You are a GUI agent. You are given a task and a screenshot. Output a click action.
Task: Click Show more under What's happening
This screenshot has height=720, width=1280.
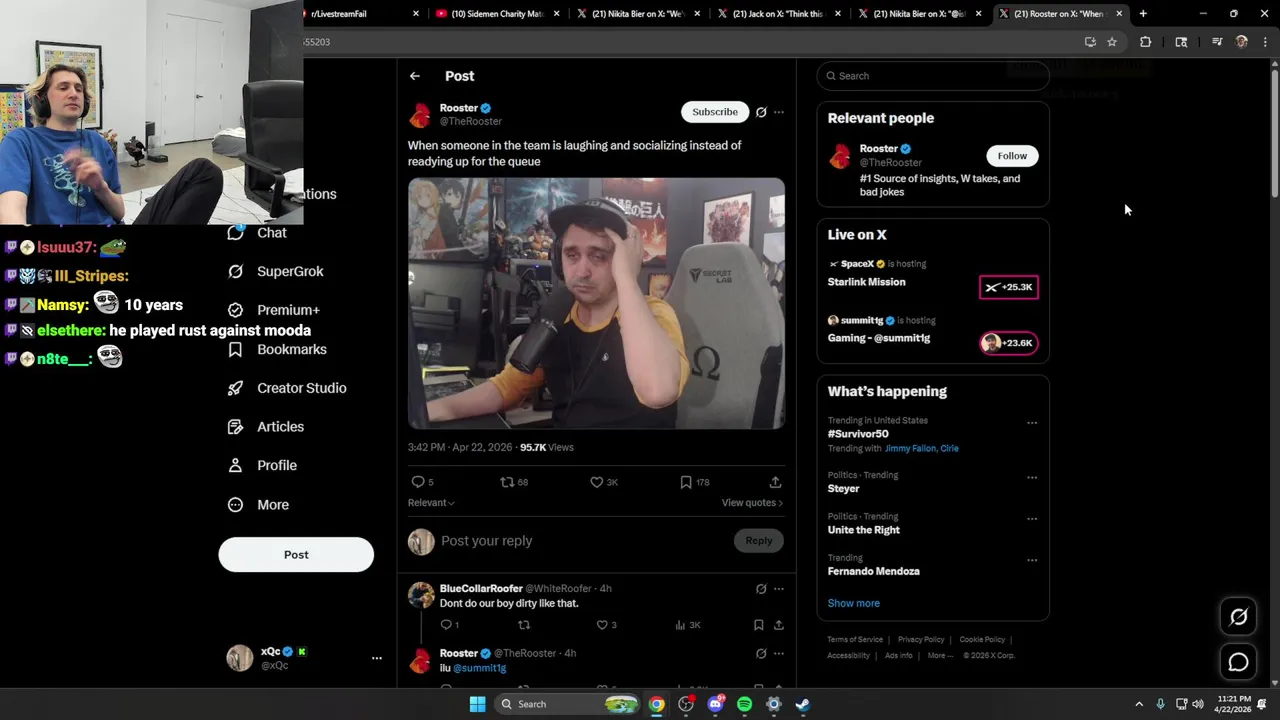pos(854,603)
